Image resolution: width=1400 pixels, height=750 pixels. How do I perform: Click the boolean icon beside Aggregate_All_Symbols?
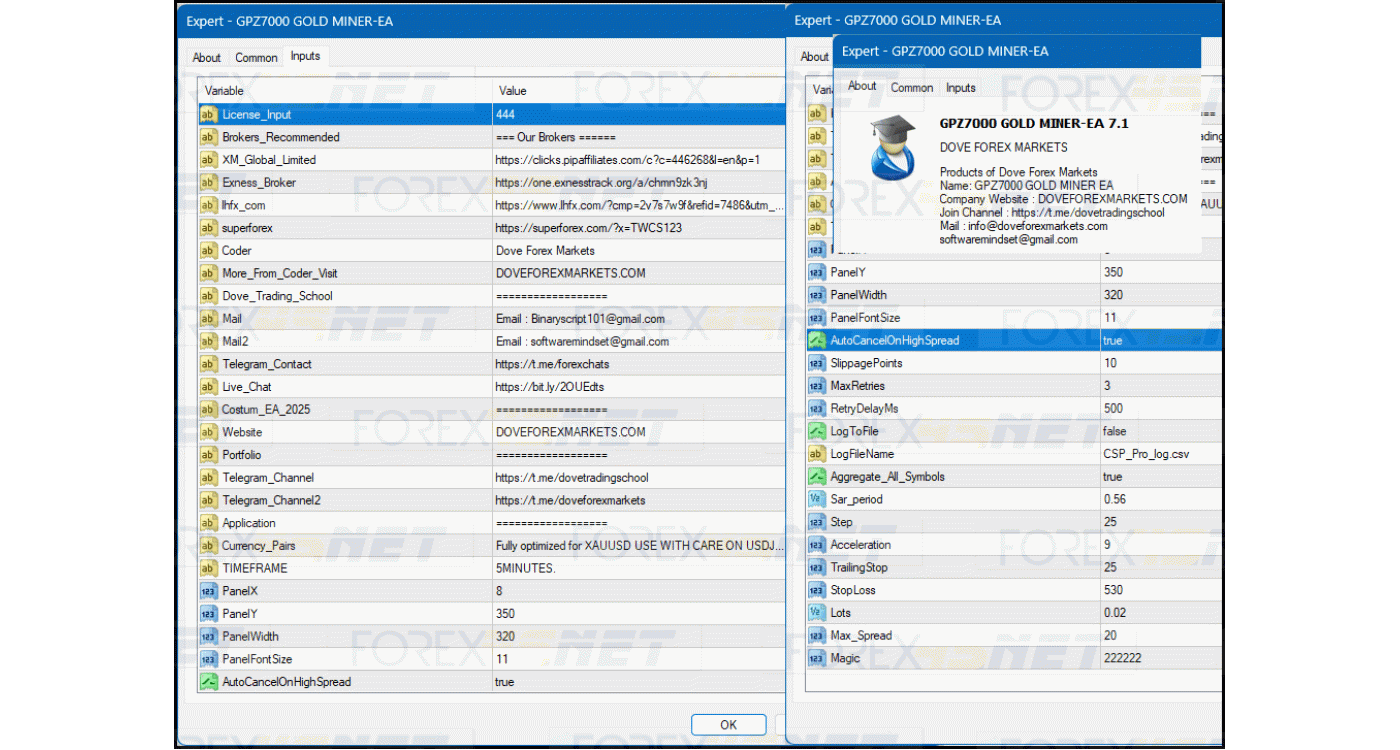pyautogui.click(x=816, y=477)
